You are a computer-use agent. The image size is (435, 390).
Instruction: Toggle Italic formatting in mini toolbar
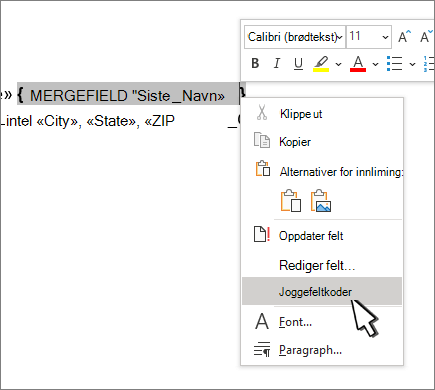(277, 63)
